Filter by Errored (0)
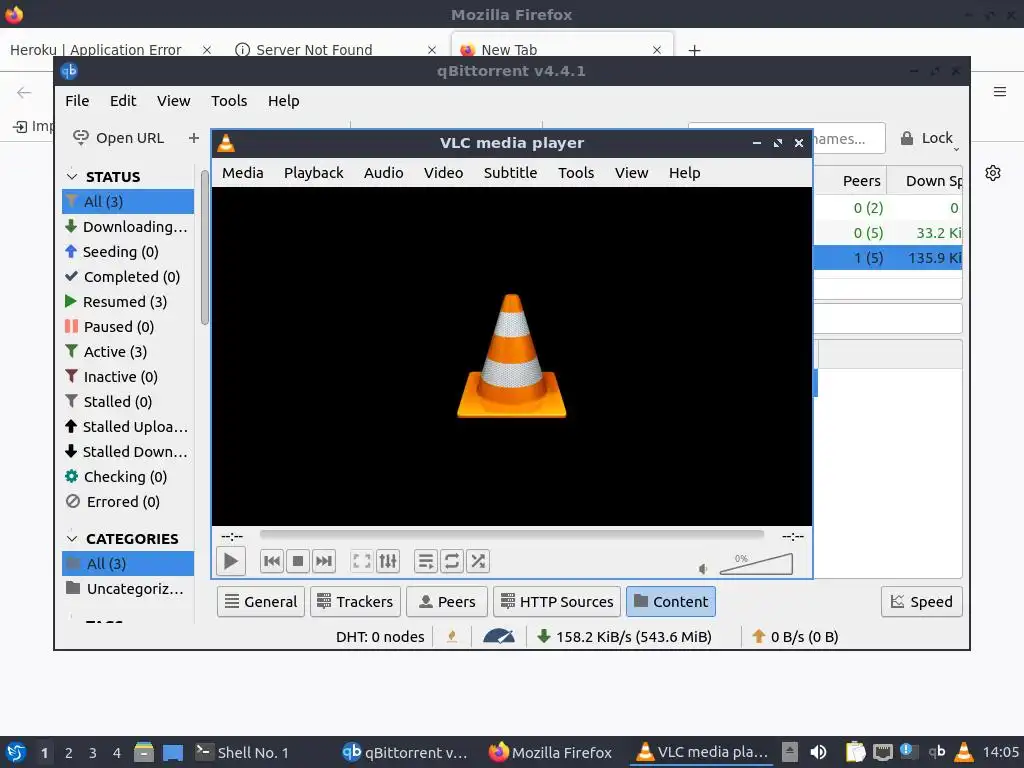The height and width of the screenshot is (768, 1024). 128,502
